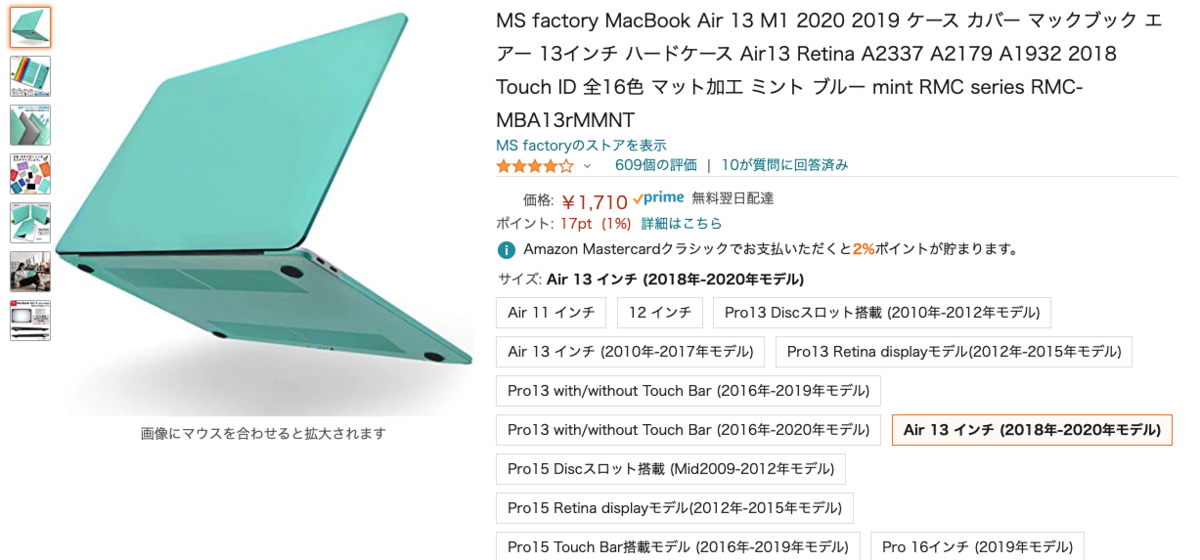This screenshot has height=560, width=1200.
Task: Select the second color-variety thumbnail
Action: tap(30, 76)
